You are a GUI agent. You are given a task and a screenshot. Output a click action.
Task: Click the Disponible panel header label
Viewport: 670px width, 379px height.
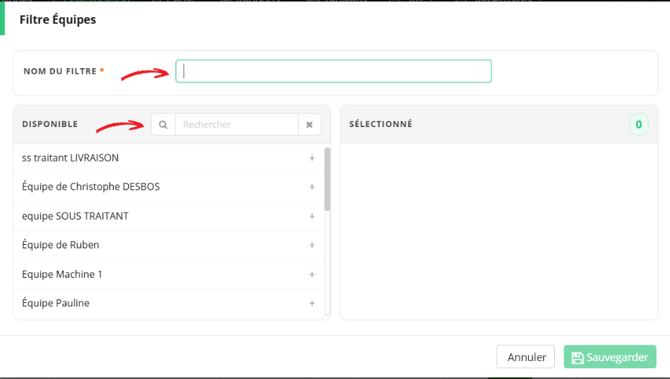click(x=50, y=124)
